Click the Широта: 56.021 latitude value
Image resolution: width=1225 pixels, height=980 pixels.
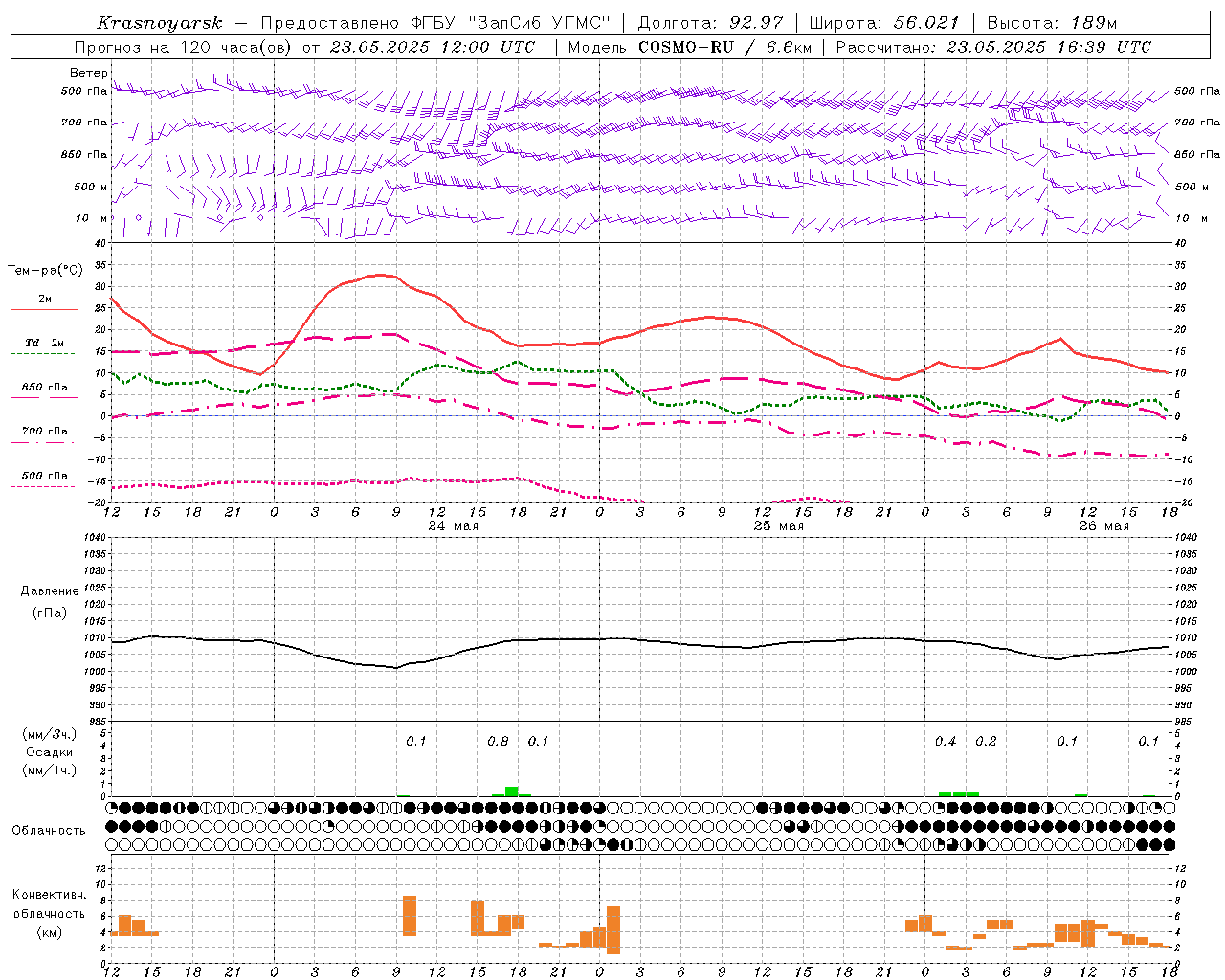[884, 23]
